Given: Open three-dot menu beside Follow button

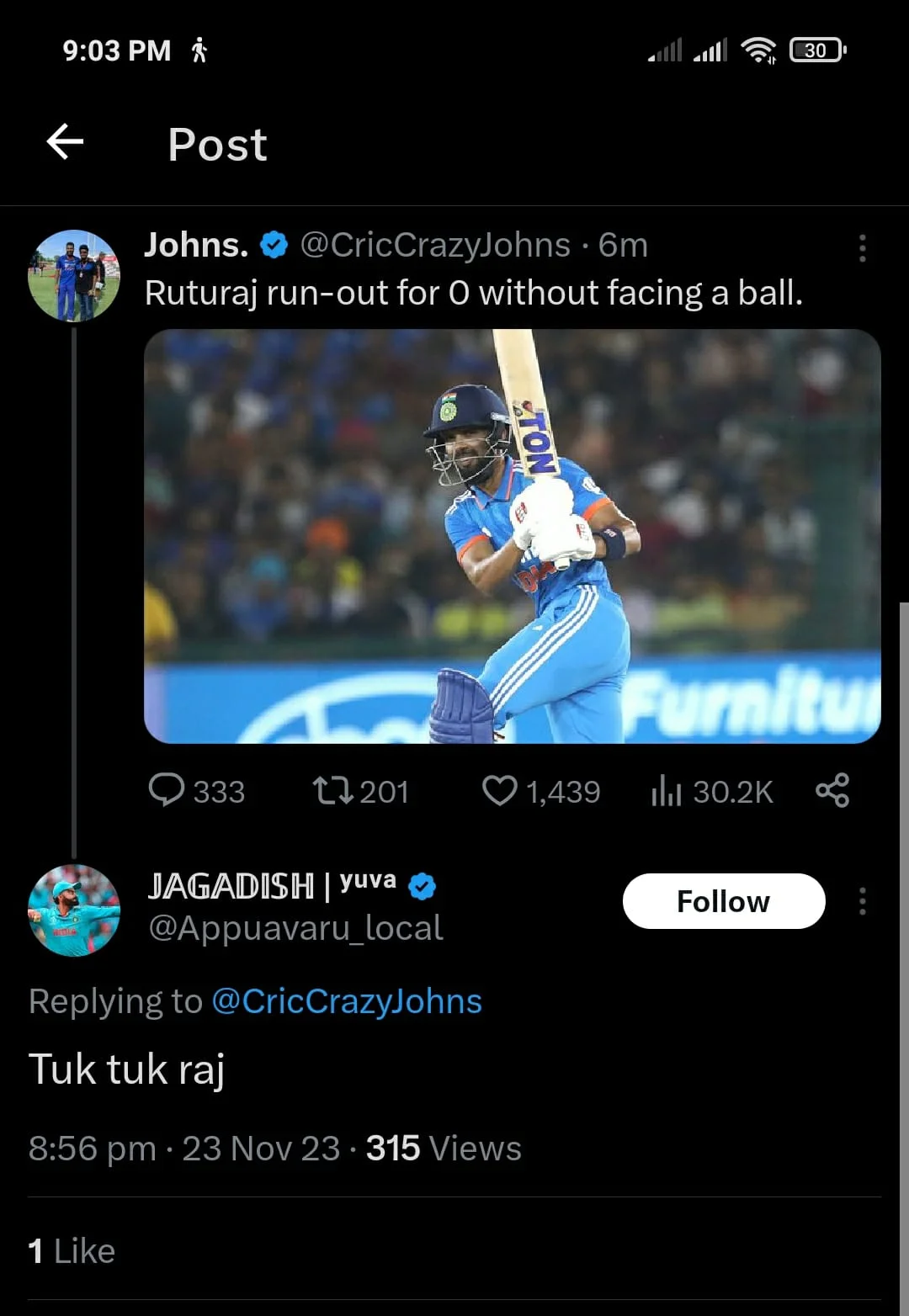Looking at the screenshot, I should pos(862,901).
